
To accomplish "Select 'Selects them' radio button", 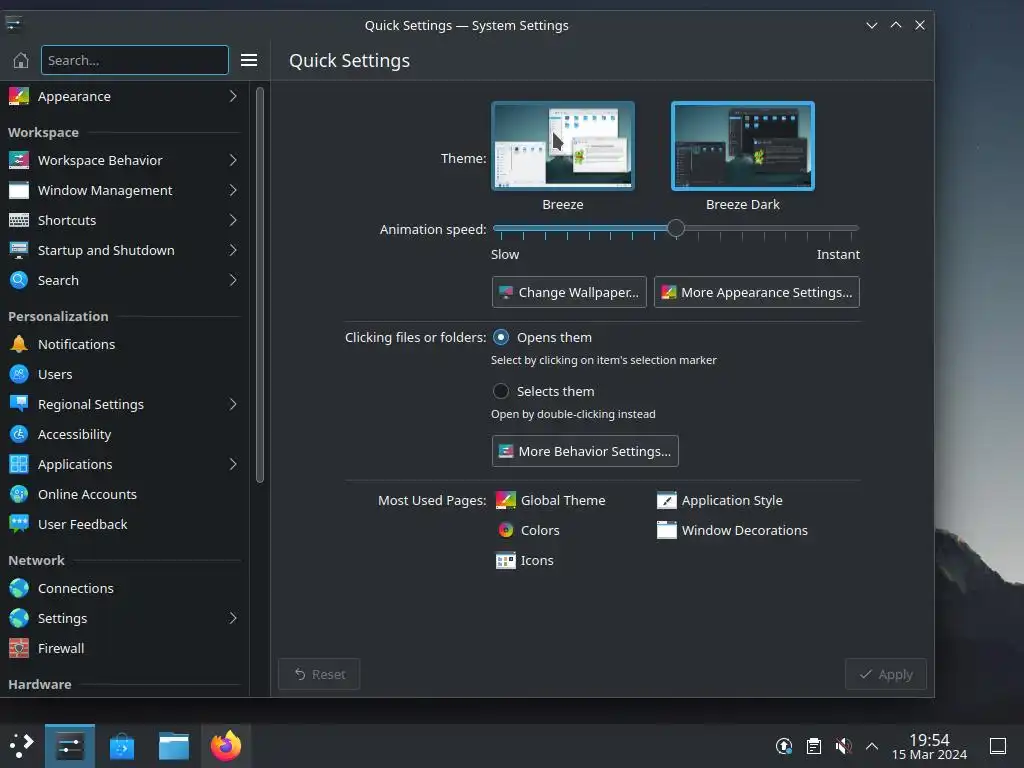I will click(501, 391).
